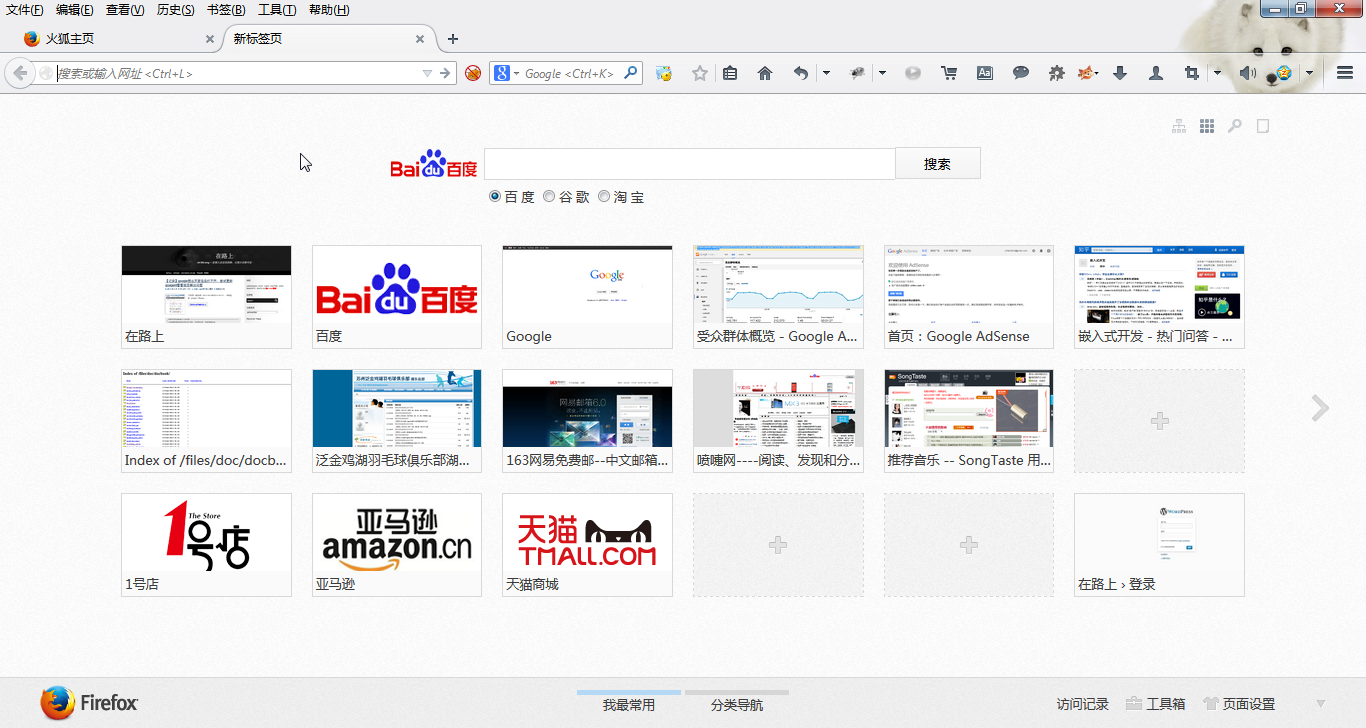The width and height of the screenshot is (1366, 728).
Task: Open the Google search engine dropdown
Action: click(516, 73)
